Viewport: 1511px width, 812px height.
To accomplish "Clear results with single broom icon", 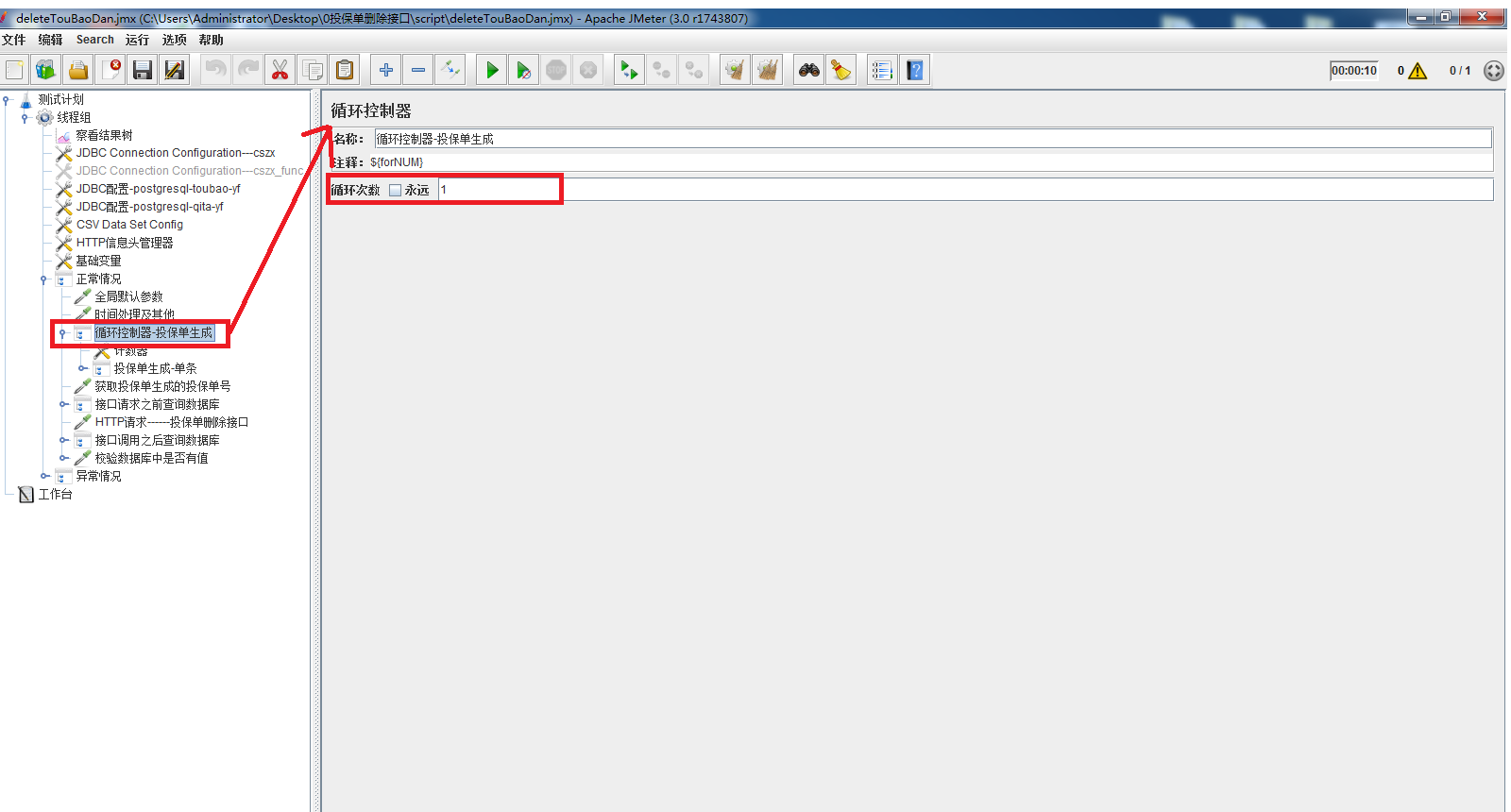I will point(735,70).
